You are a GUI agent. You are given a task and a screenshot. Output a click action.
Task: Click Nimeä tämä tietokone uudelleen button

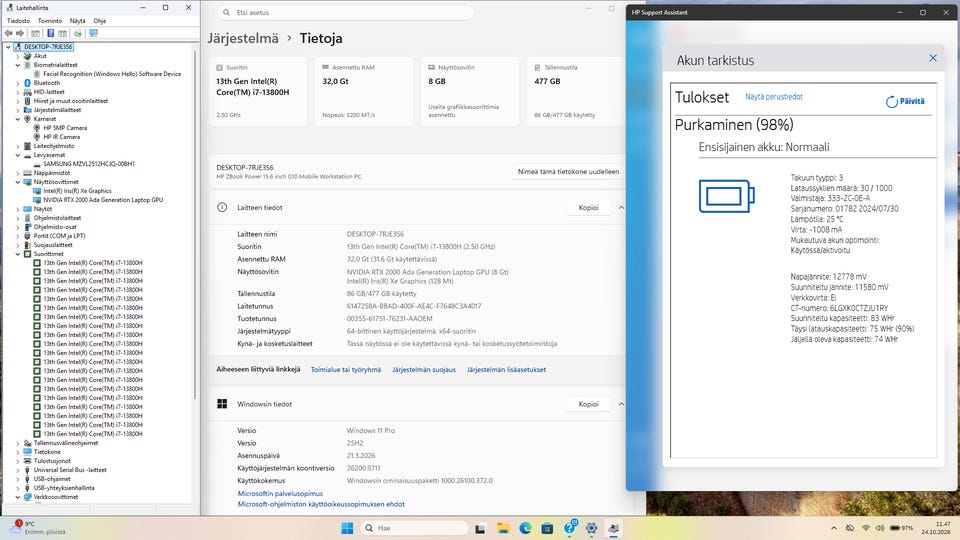(568, 172)
